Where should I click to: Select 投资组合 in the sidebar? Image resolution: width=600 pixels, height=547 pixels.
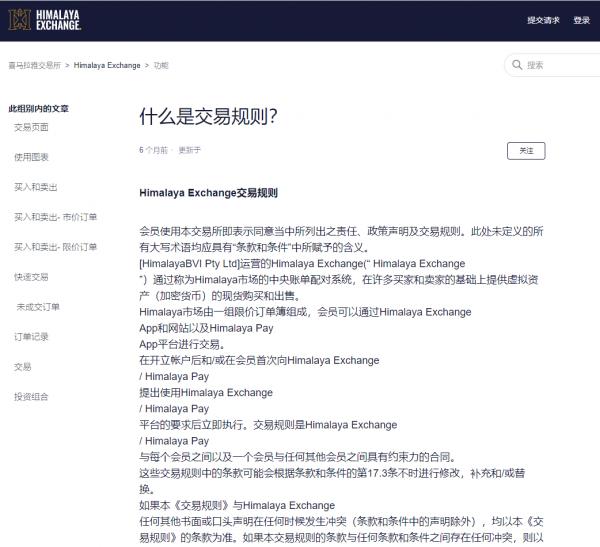pyautogui.click(x=31, y=397)
